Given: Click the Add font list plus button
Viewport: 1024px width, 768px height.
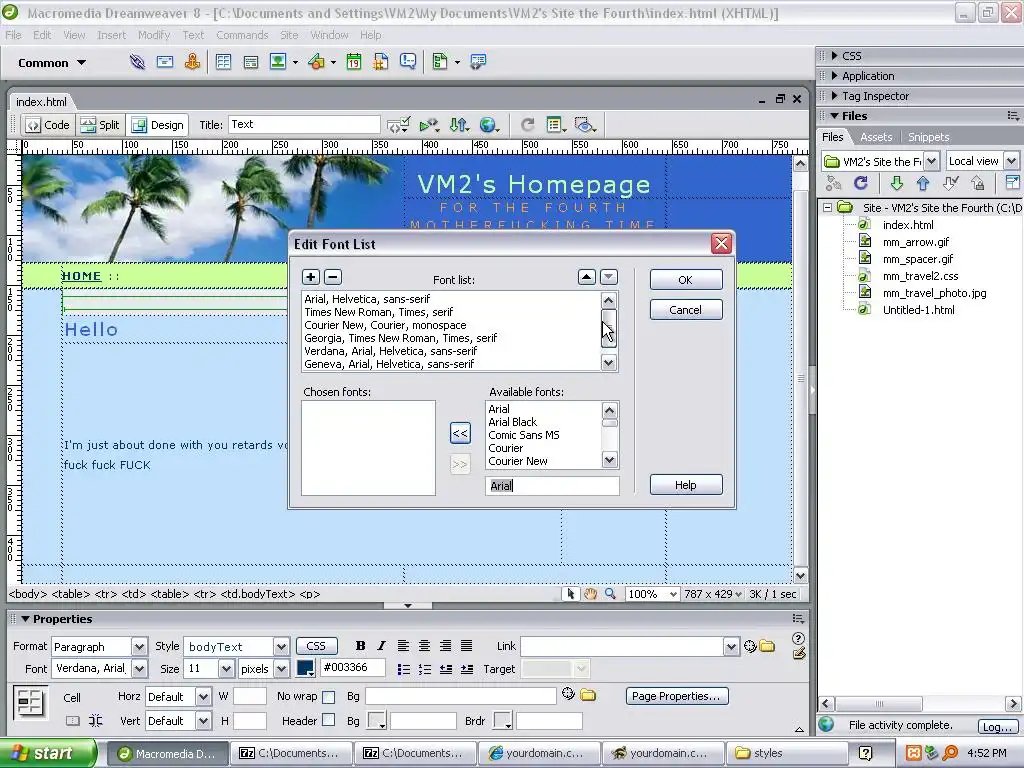Looking at the screenshot, I should (311, 277).
